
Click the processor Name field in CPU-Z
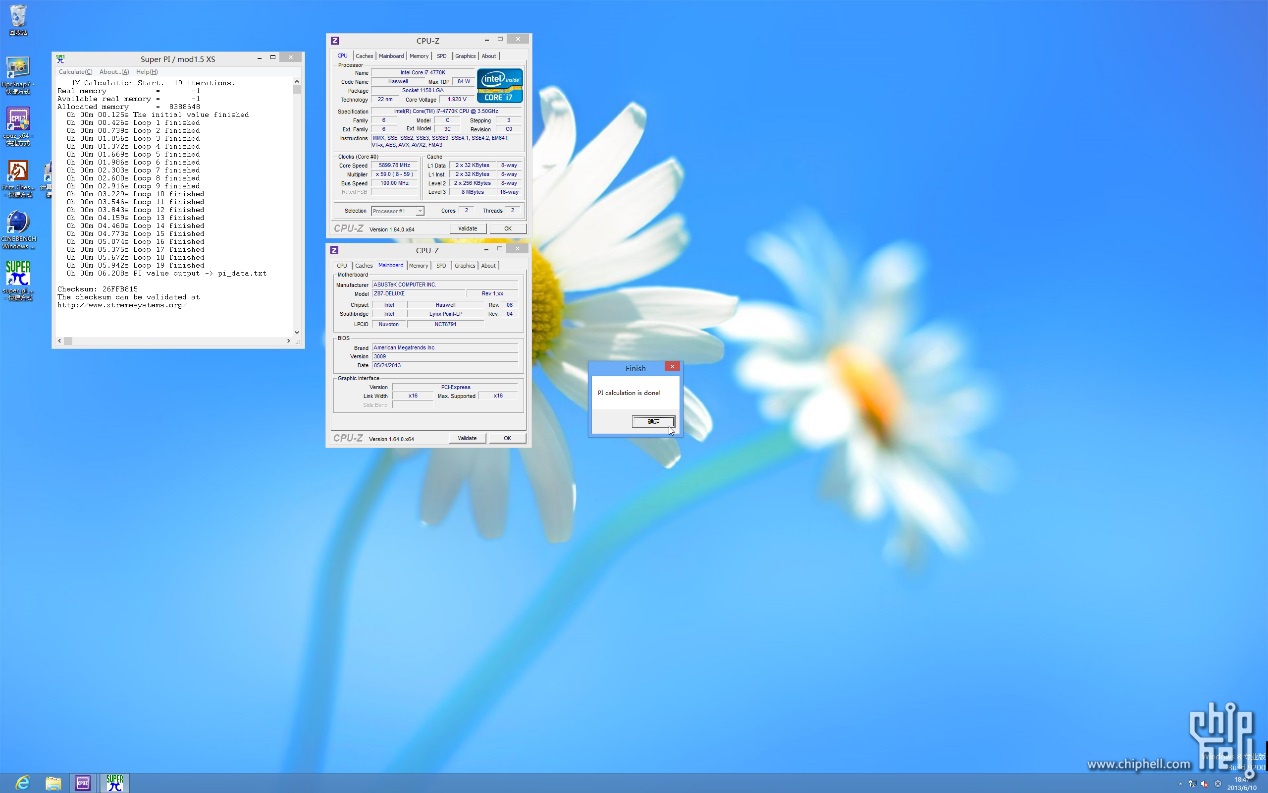tap(423, 73)
